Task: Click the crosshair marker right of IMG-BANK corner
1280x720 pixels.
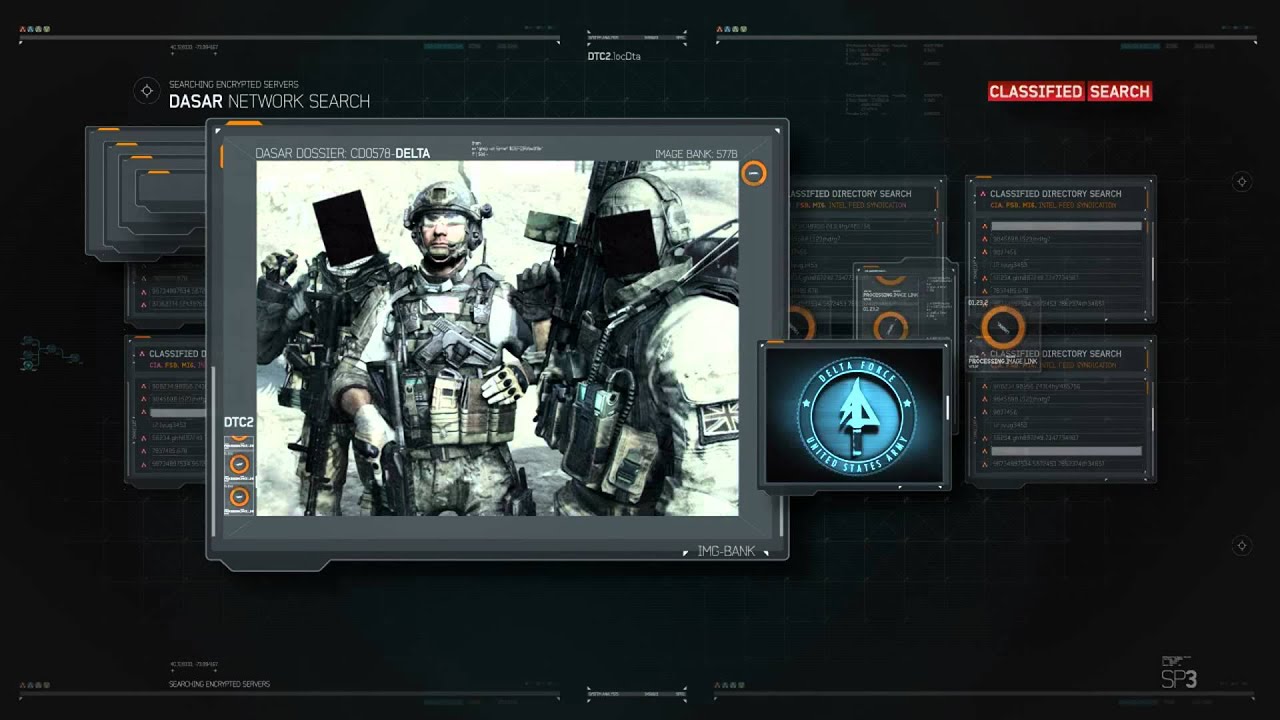Action: pos(1241,545)
